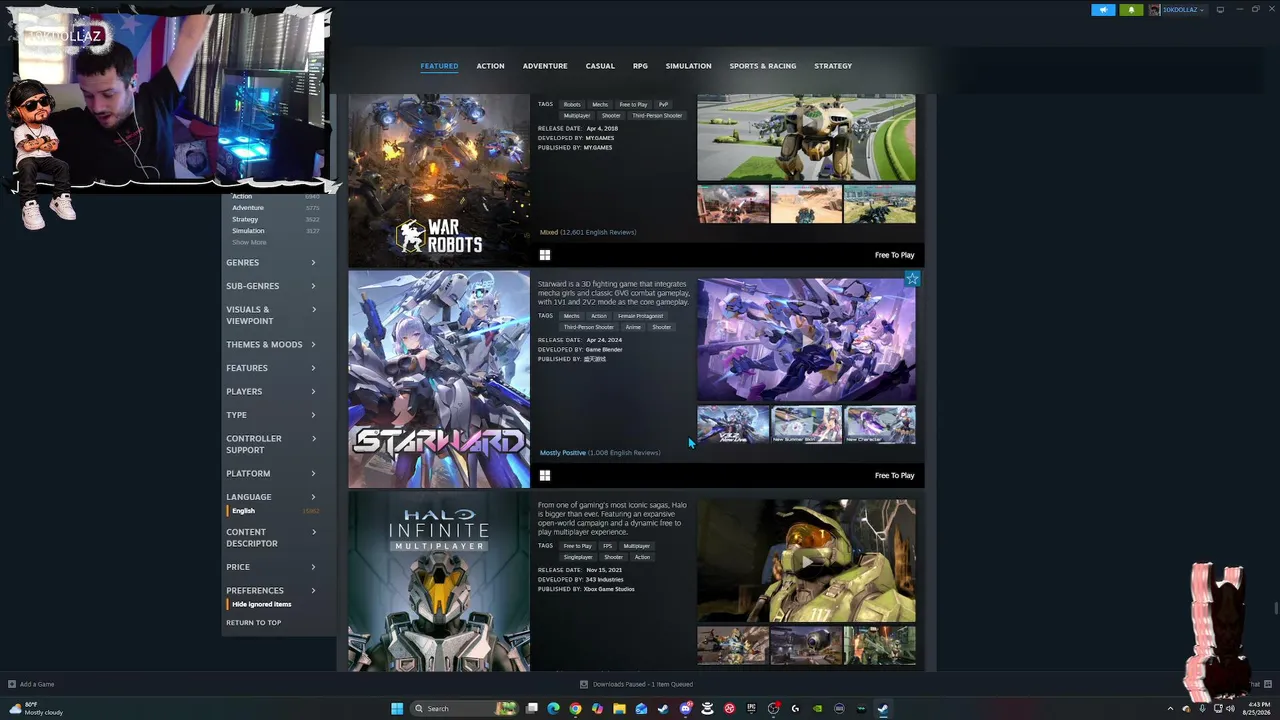Image resolution: width=1280 pixels, height=720 pixels.
Task: Expand the Visuals & Viewpoint filter
Action: point(271,315)
